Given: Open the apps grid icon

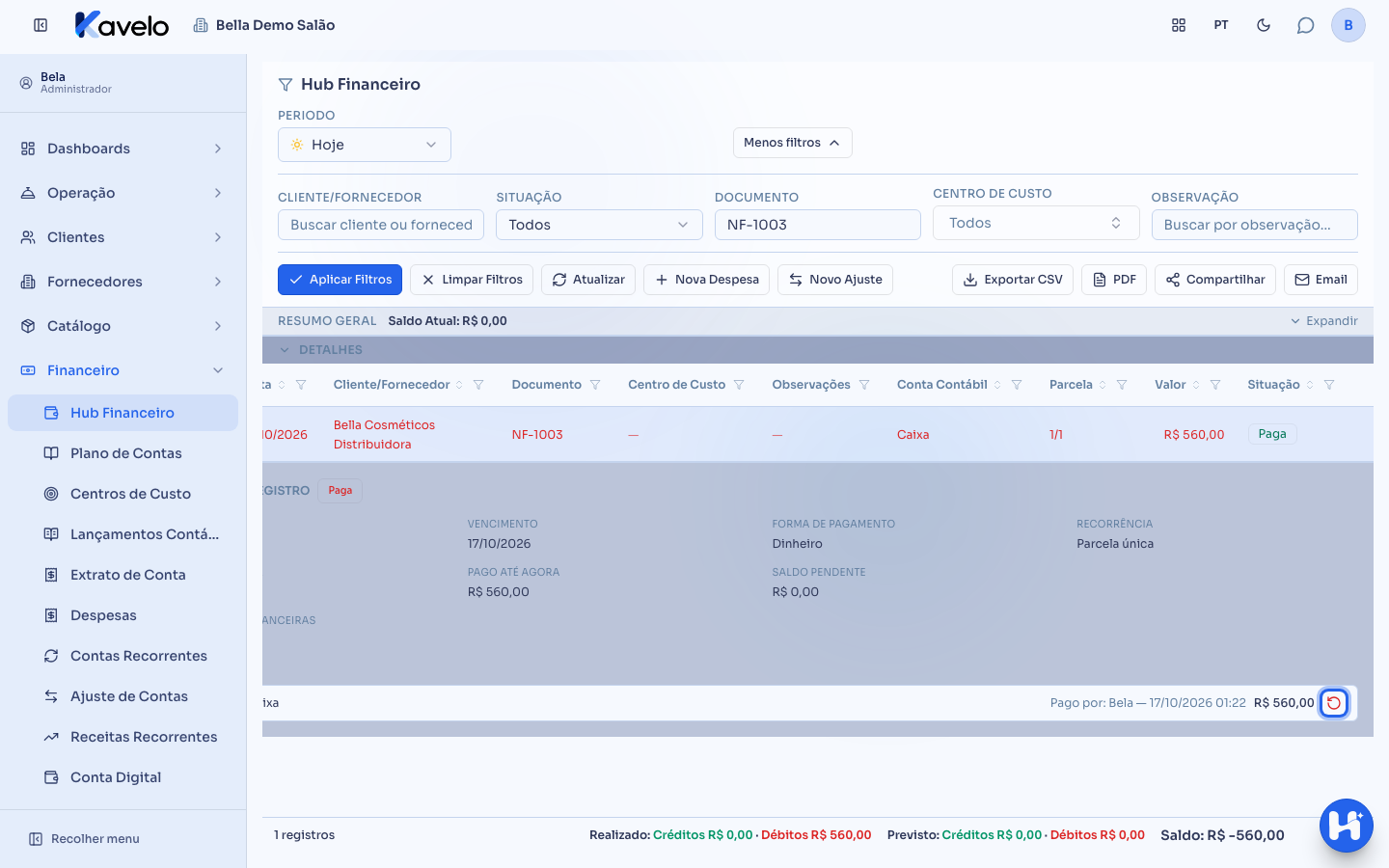Looking at the screenshot, I should [x=1179, y=25].
